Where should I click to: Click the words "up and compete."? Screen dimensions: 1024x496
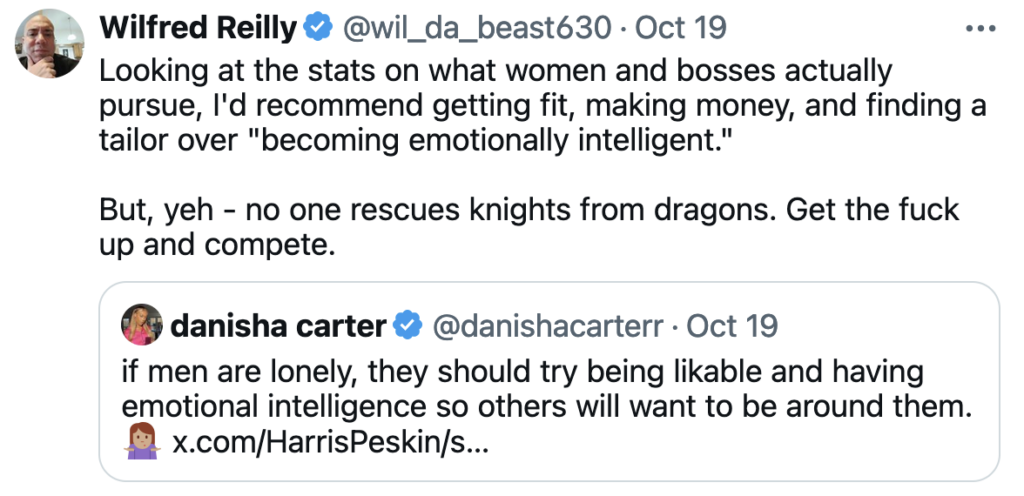point(215,243)
